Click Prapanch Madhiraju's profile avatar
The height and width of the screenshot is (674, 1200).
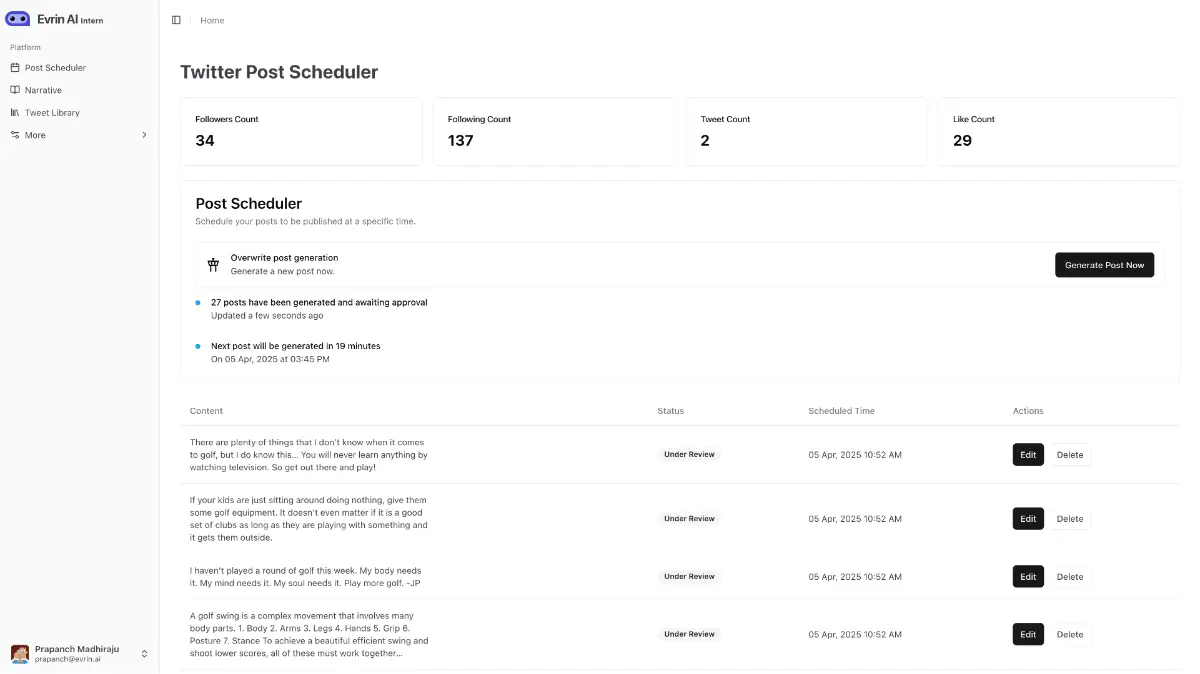pyautogui.click(x=20, y=654)
